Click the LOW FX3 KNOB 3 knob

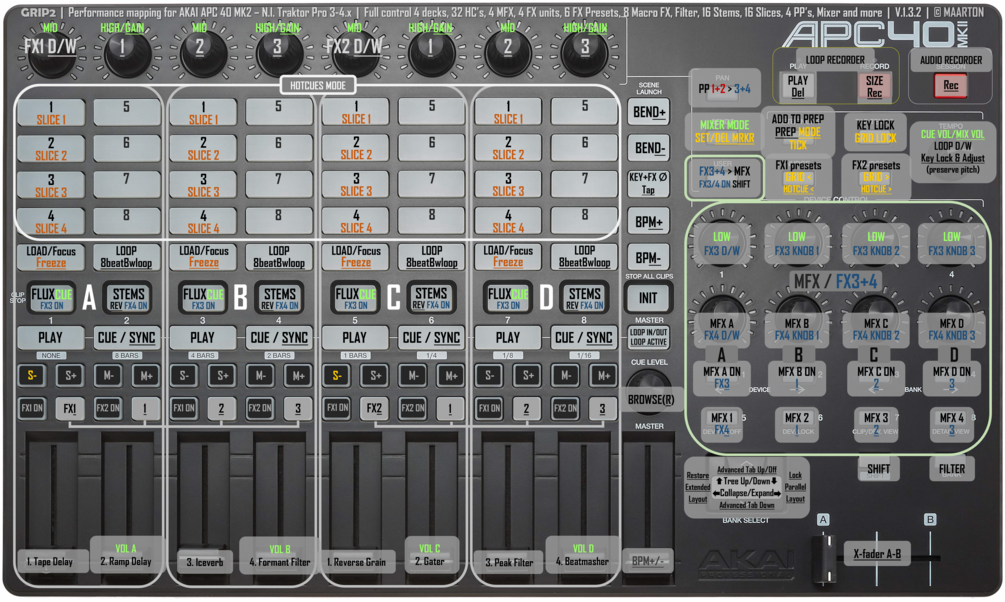click(952, 242)
